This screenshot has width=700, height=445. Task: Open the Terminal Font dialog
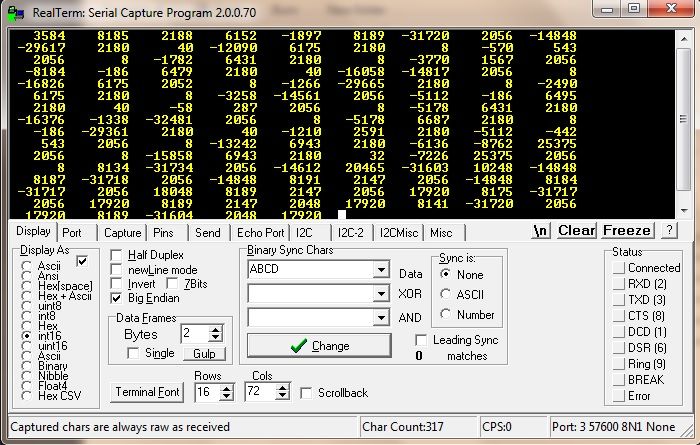147,392
